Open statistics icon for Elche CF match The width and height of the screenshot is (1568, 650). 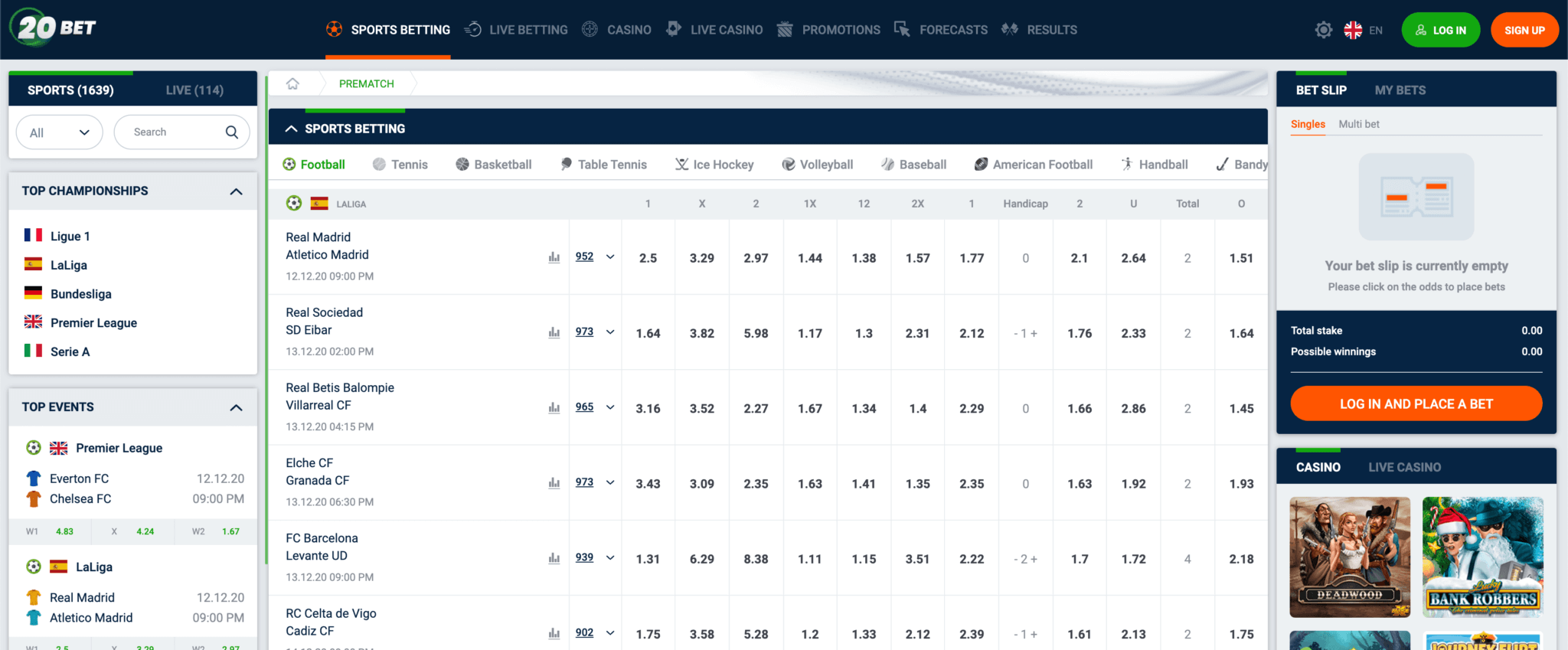pos(554,482)
